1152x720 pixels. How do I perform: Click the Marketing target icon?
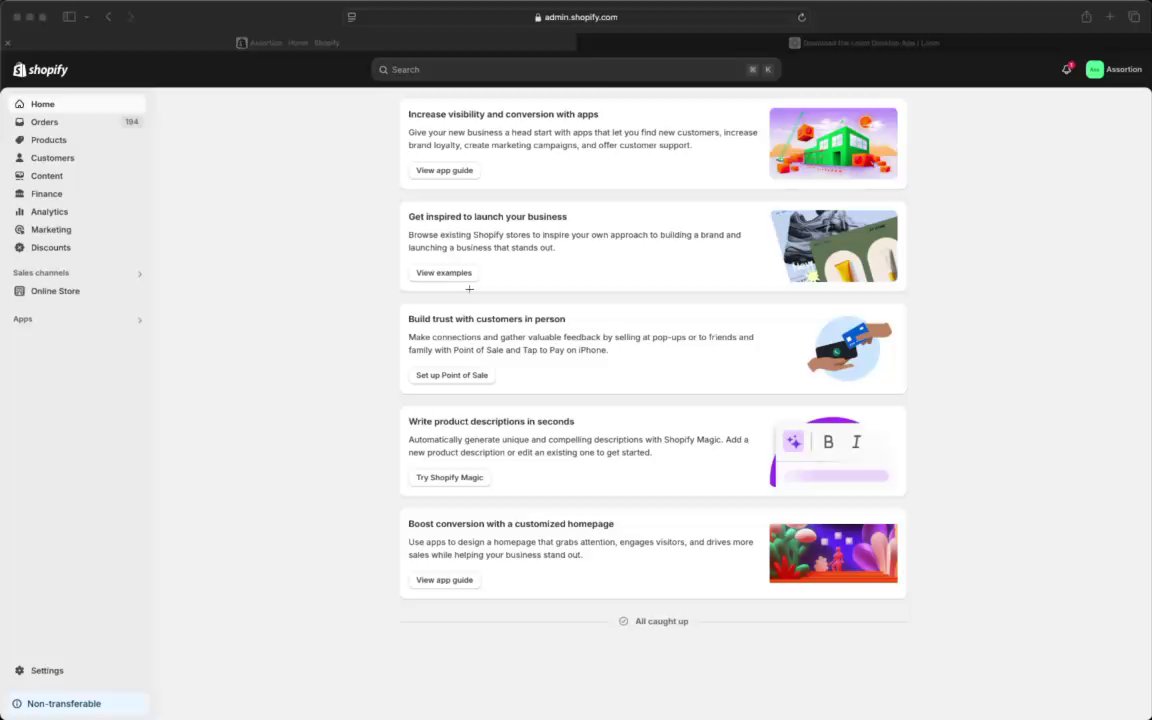[x=20, y=230]
